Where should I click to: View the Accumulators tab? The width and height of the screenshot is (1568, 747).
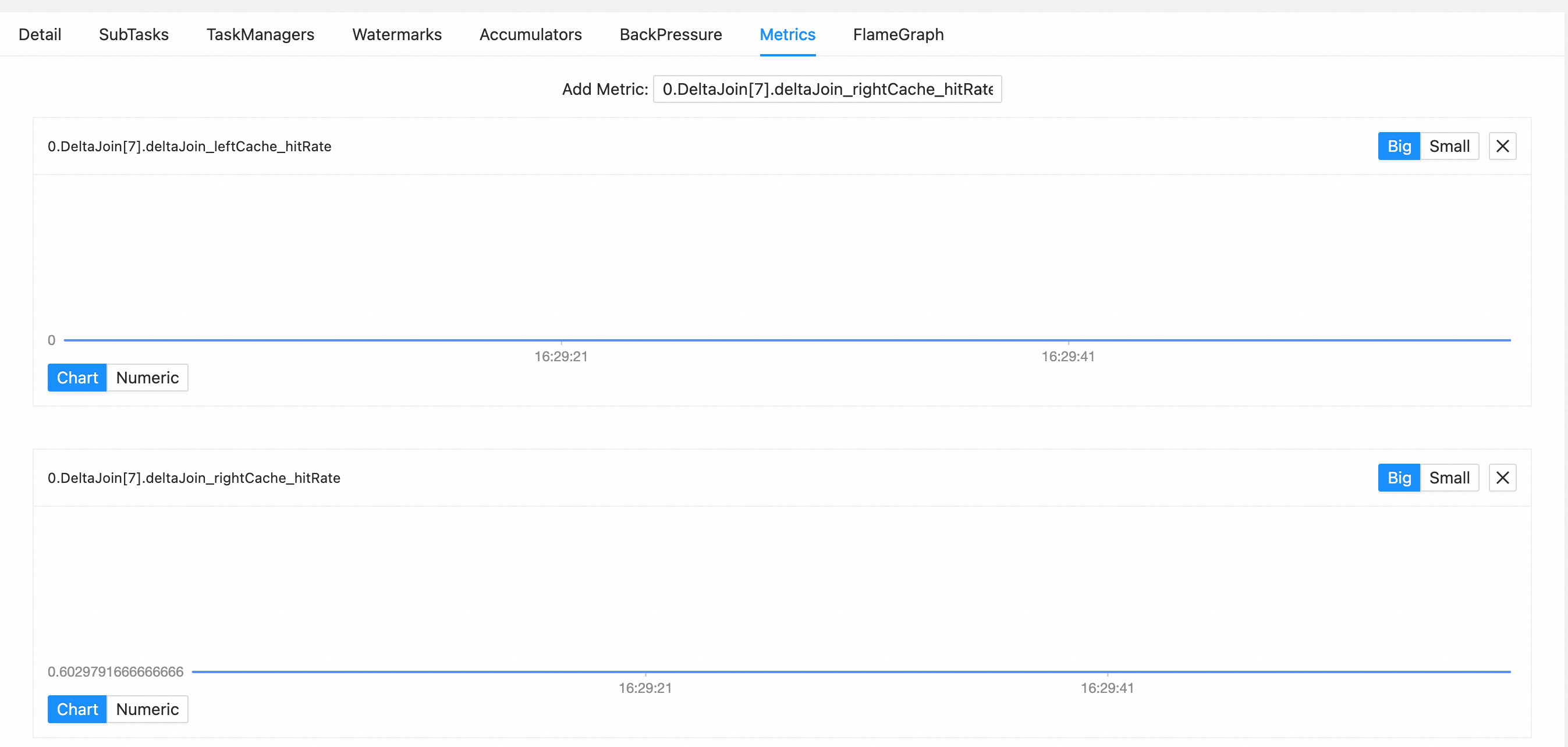(530, 35)
